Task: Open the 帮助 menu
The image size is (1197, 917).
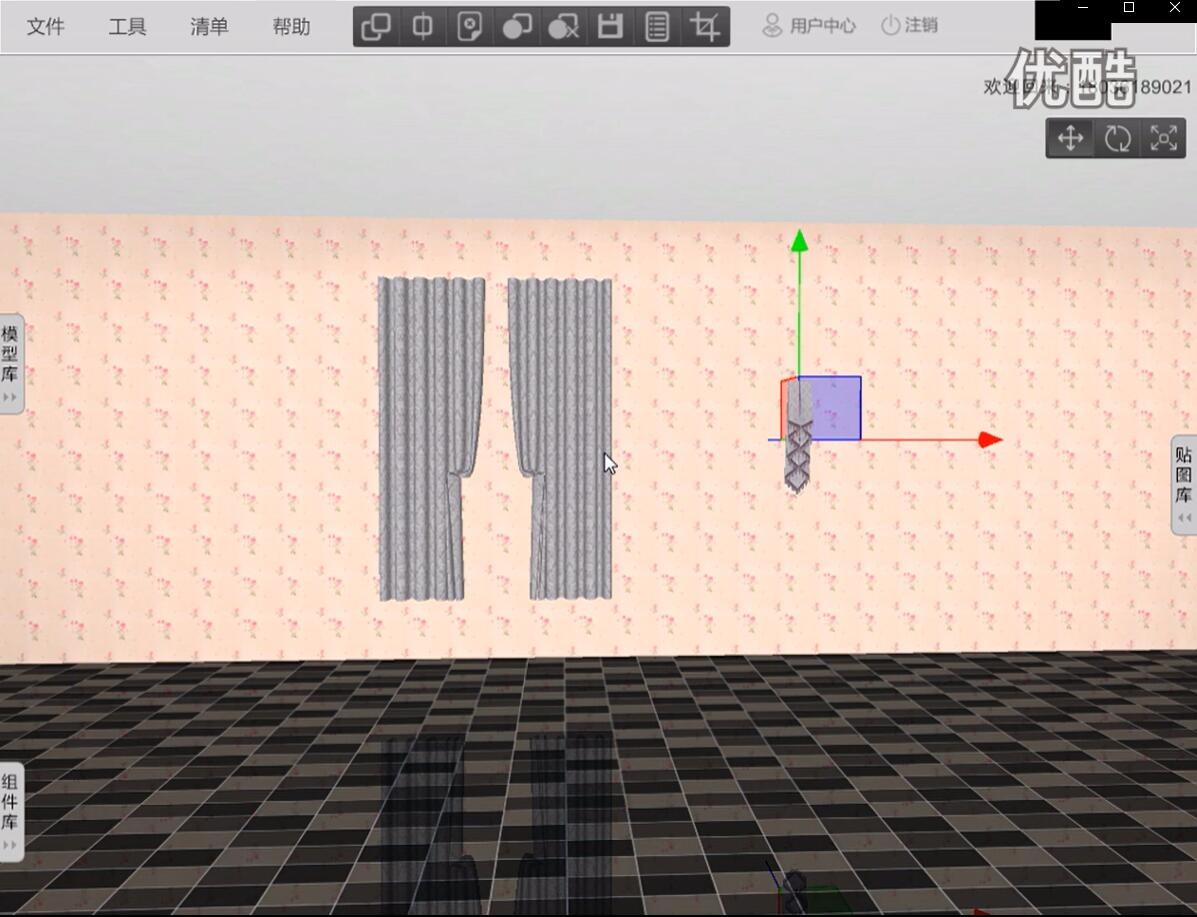Action: (291, 27)
